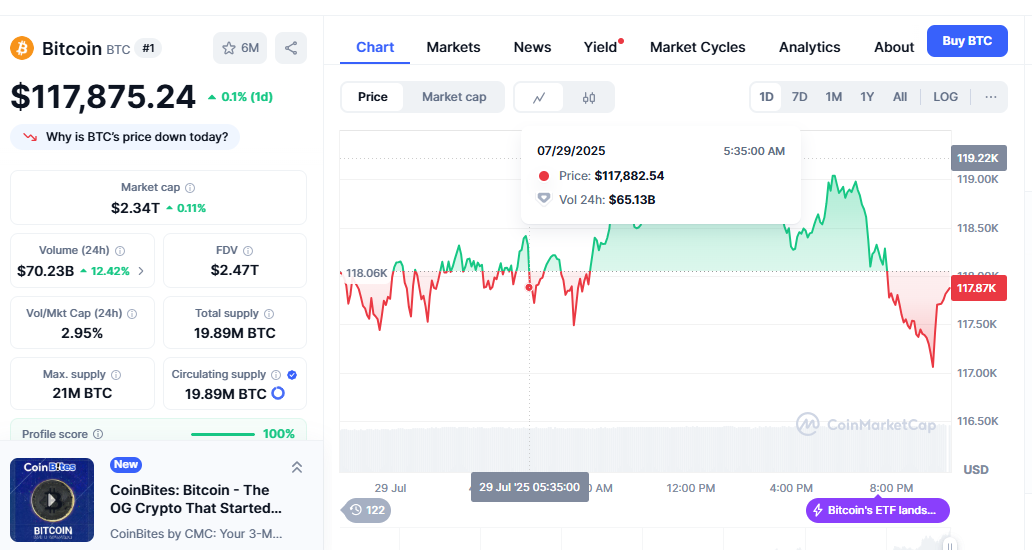Image resolution: width=1032 pixels, height=550 pixels.
Task: Click circulating supply progress ring icon
Action: click(x=278, y=393)
